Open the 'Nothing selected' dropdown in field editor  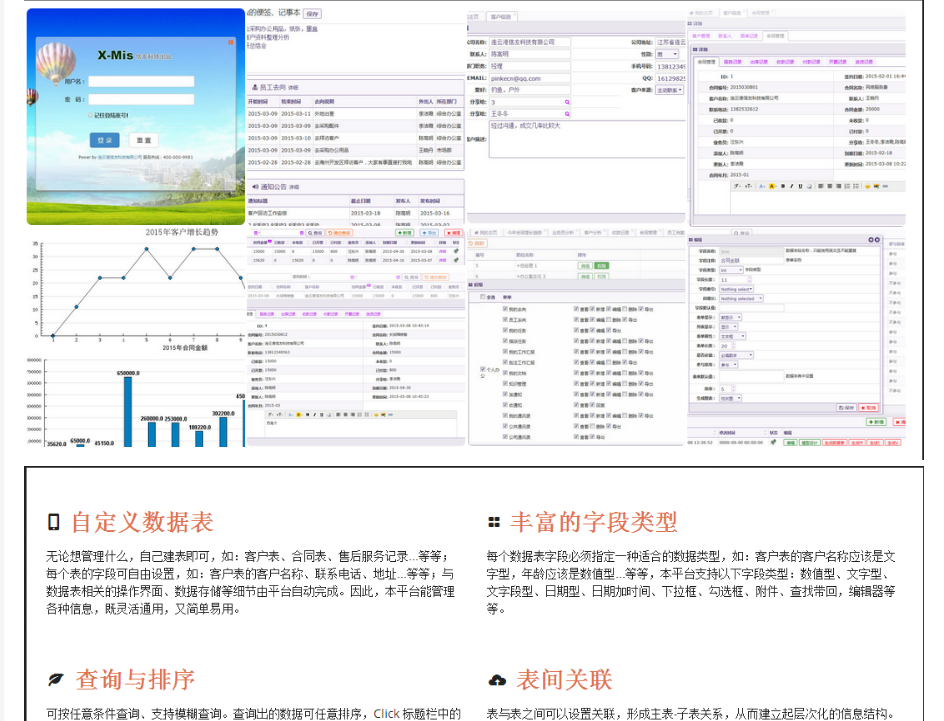click(x=742, y=298)
